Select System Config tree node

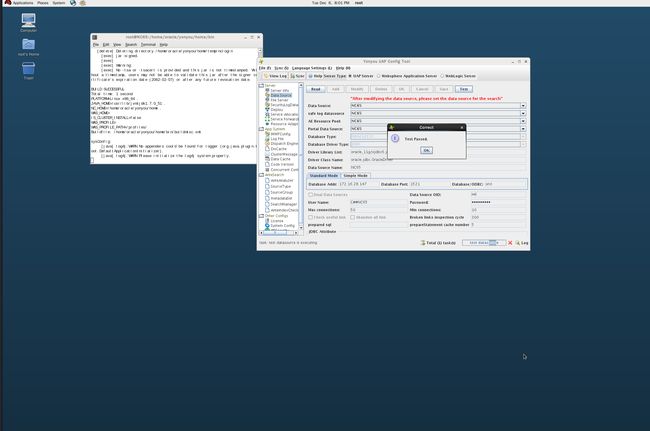point(282,226)
